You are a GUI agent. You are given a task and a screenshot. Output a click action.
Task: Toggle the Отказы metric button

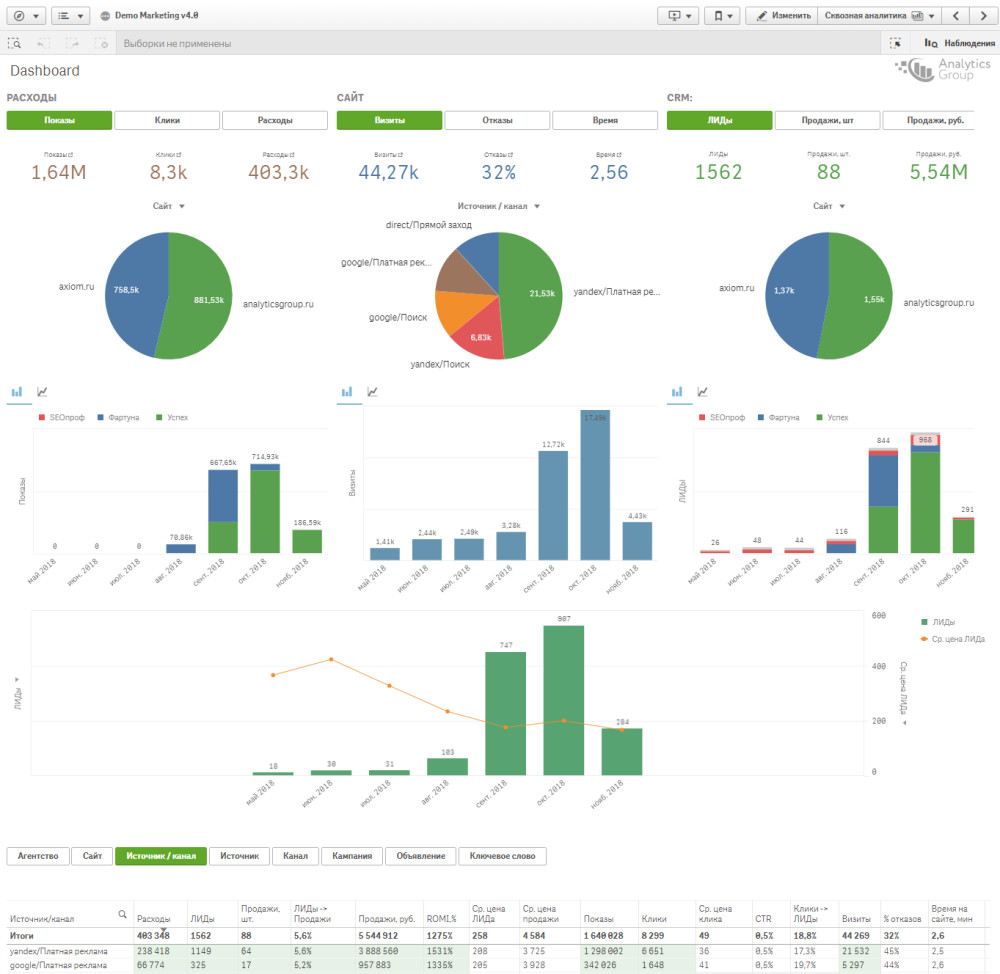click(497, 120)
